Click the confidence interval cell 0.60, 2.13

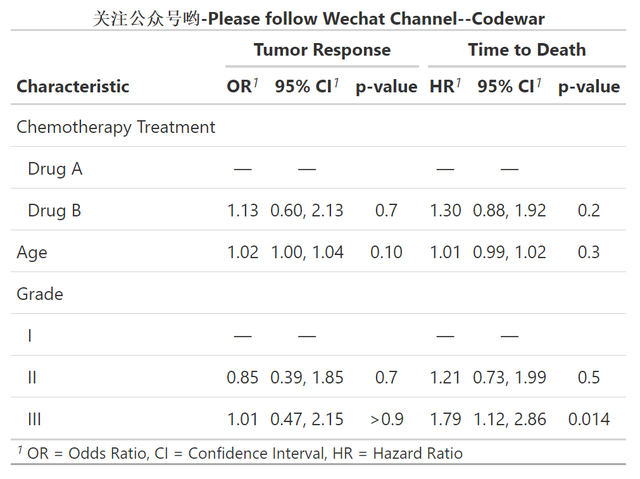307,211
